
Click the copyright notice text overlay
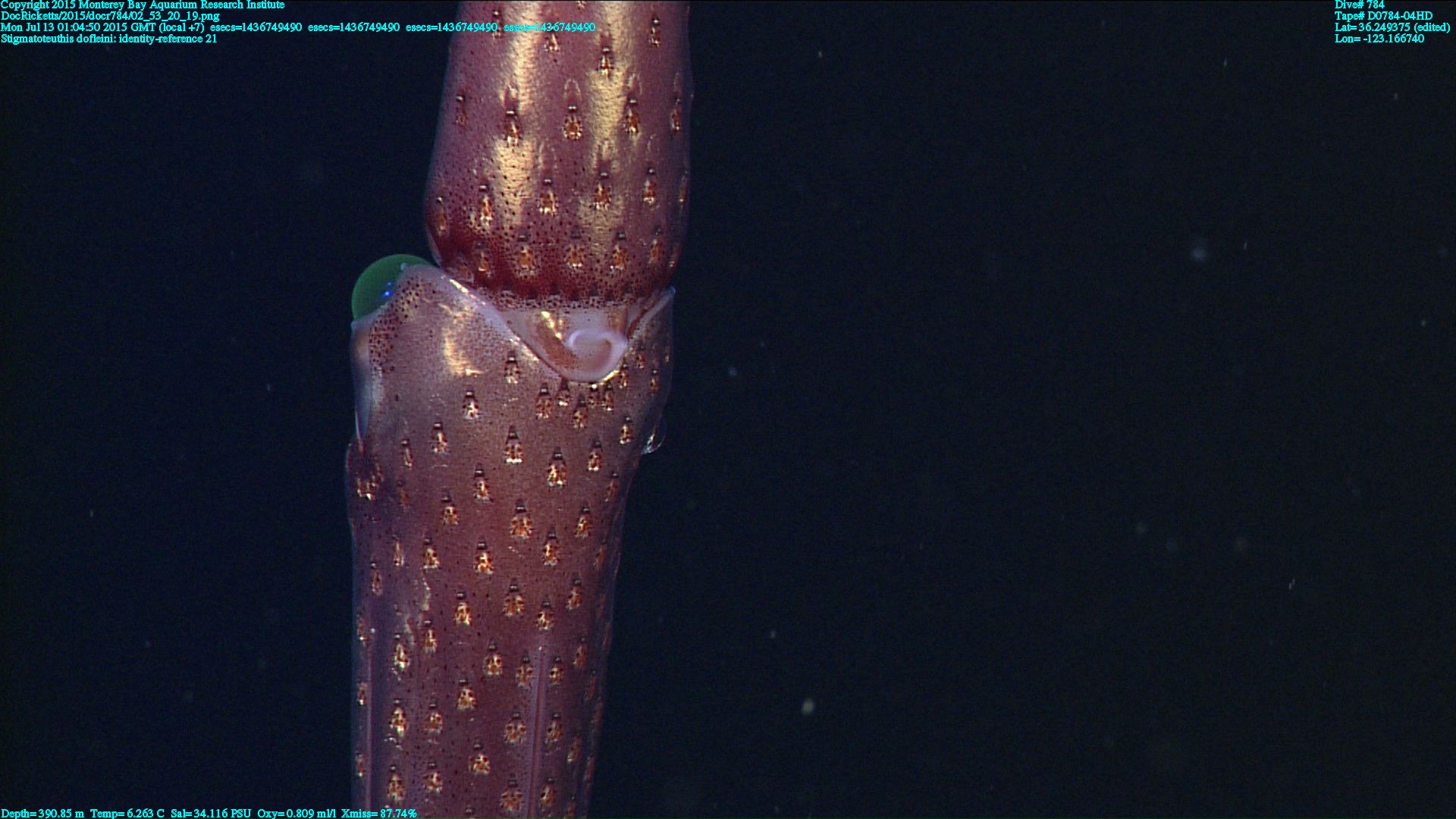(x=143, y=5)
